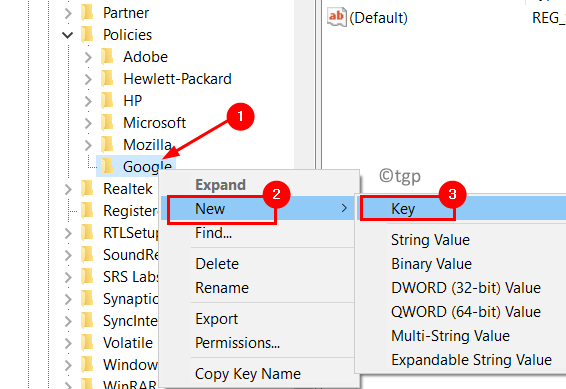Choose Find... in the context menu

pos(259,233)
